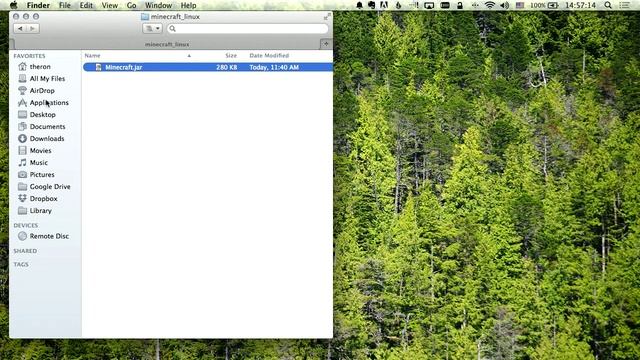The image size is (640, 360).
Task: Click the Finder search field
Action: point(247,29)
